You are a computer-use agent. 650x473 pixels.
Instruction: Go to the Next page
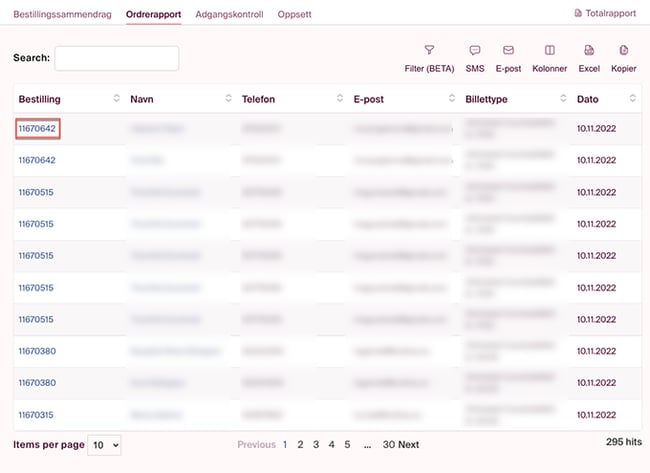point(408,444)
